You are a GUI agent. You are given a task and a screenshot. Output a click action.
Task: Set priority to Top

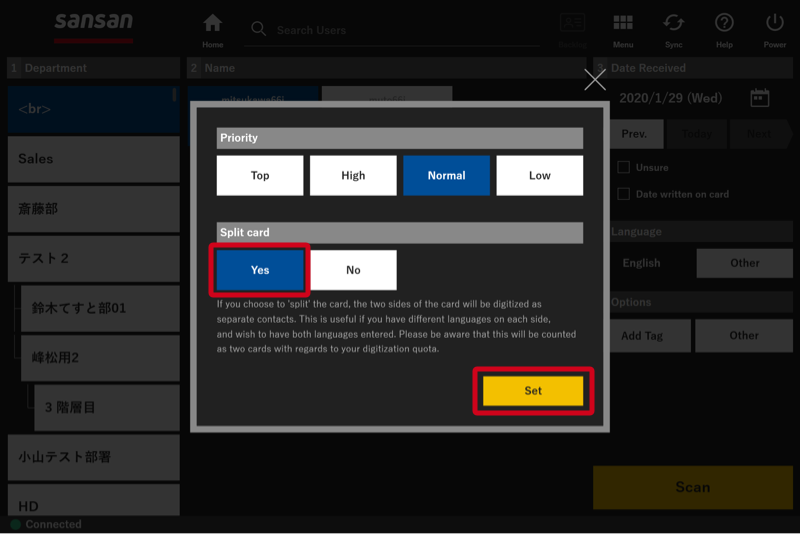pyautogui.click(x=260, y=176)
